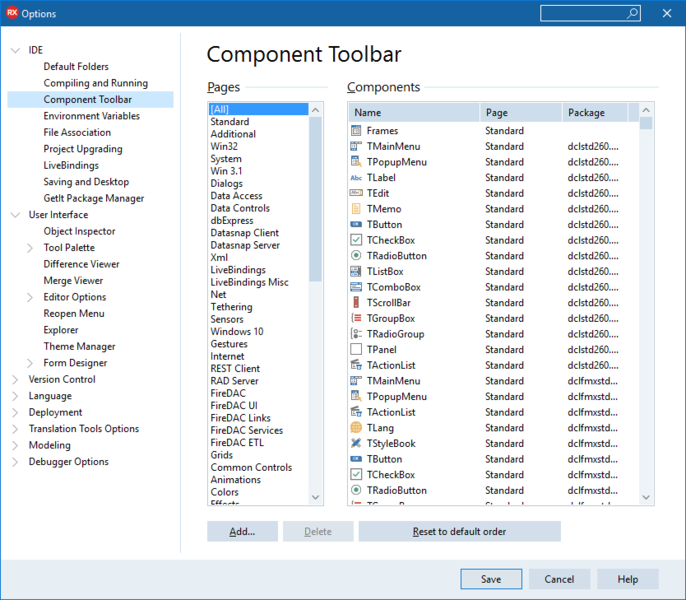The width and height of the screenshot is (686, 600).
Task: Expand the Form Designer node
Action: point(30,363)
